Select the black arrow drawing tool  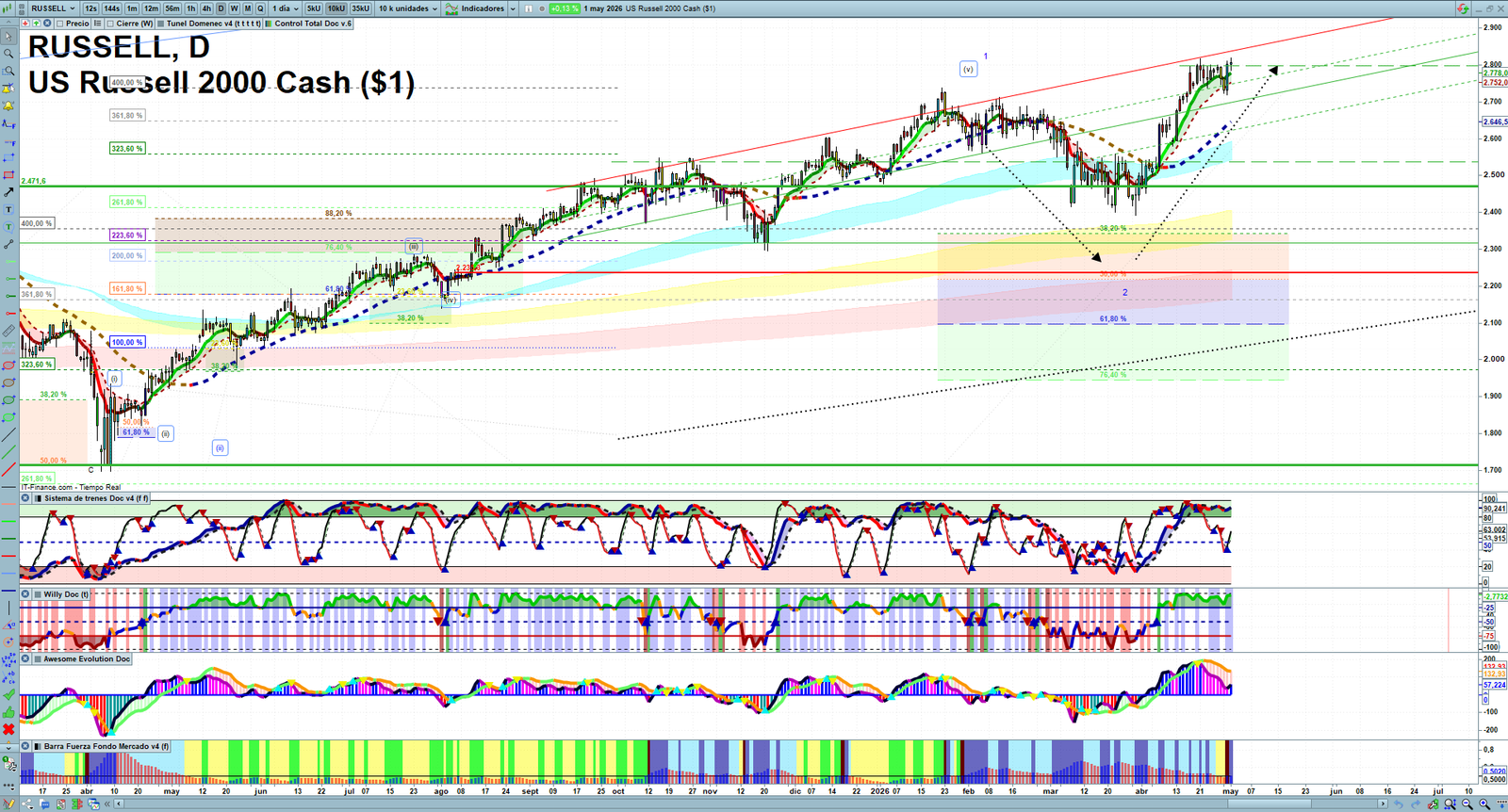point(8,192)
